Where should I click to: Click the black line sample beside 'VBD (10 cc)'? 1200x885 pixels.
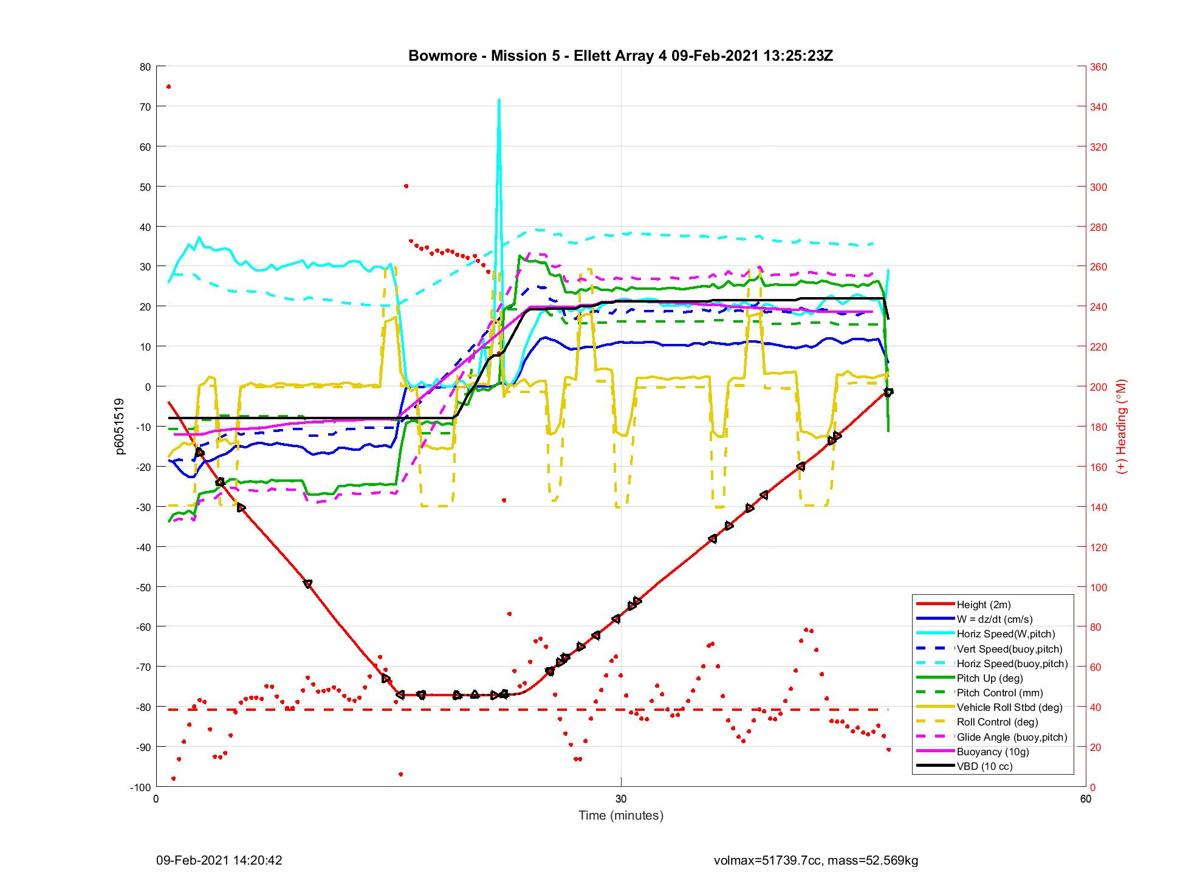click(x=934, y=766)
